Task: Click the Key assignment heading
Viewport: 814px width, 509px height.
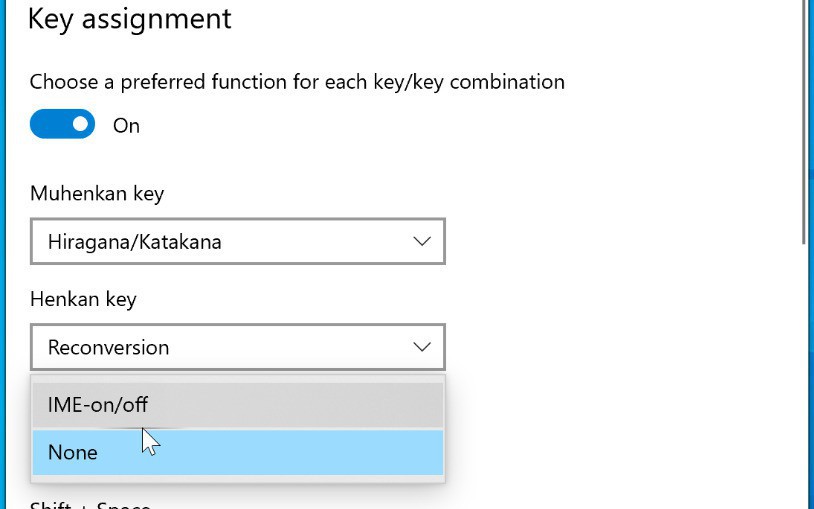Action: click(x=130, y=19)
